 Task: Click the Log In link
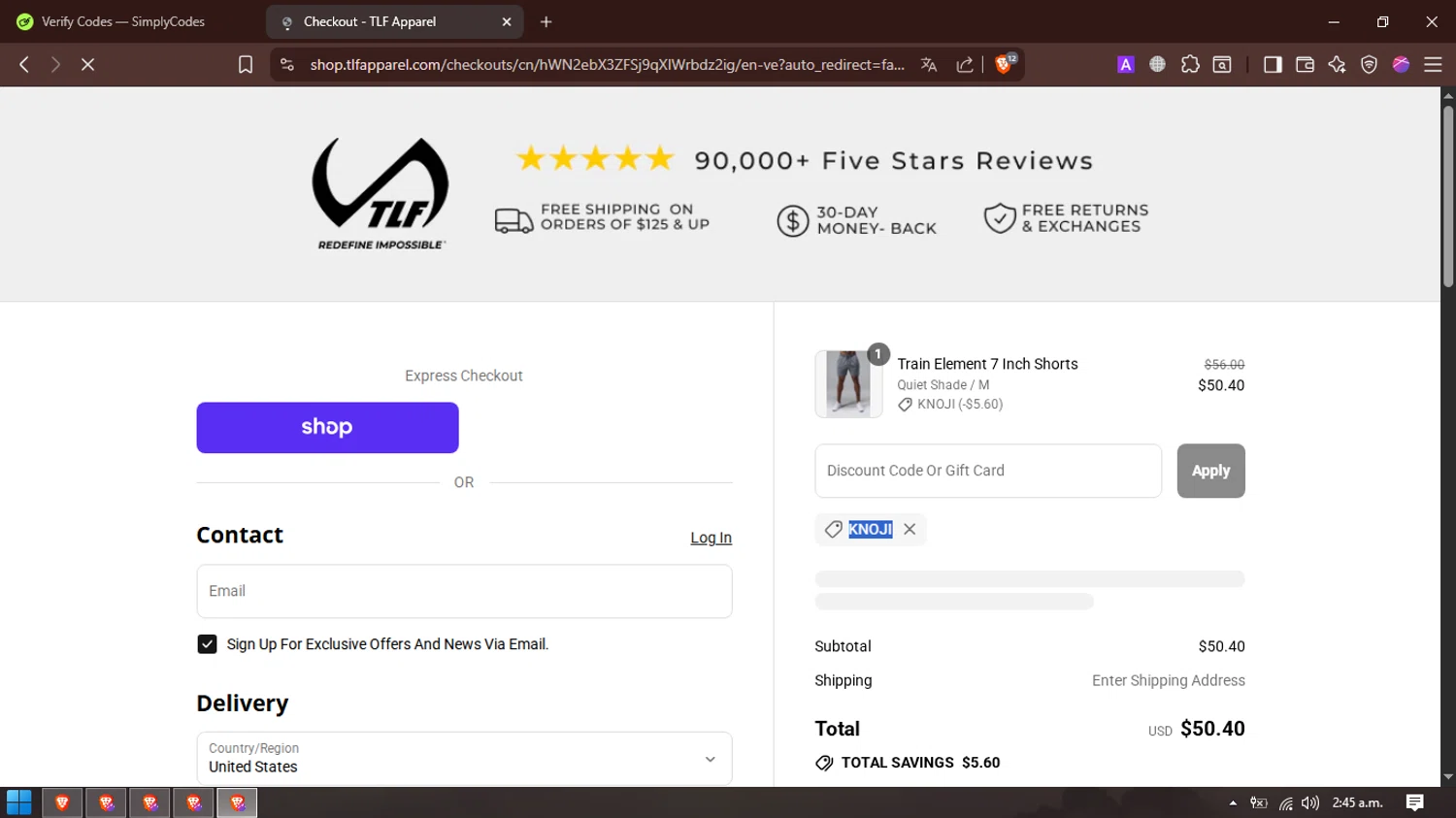711,538
